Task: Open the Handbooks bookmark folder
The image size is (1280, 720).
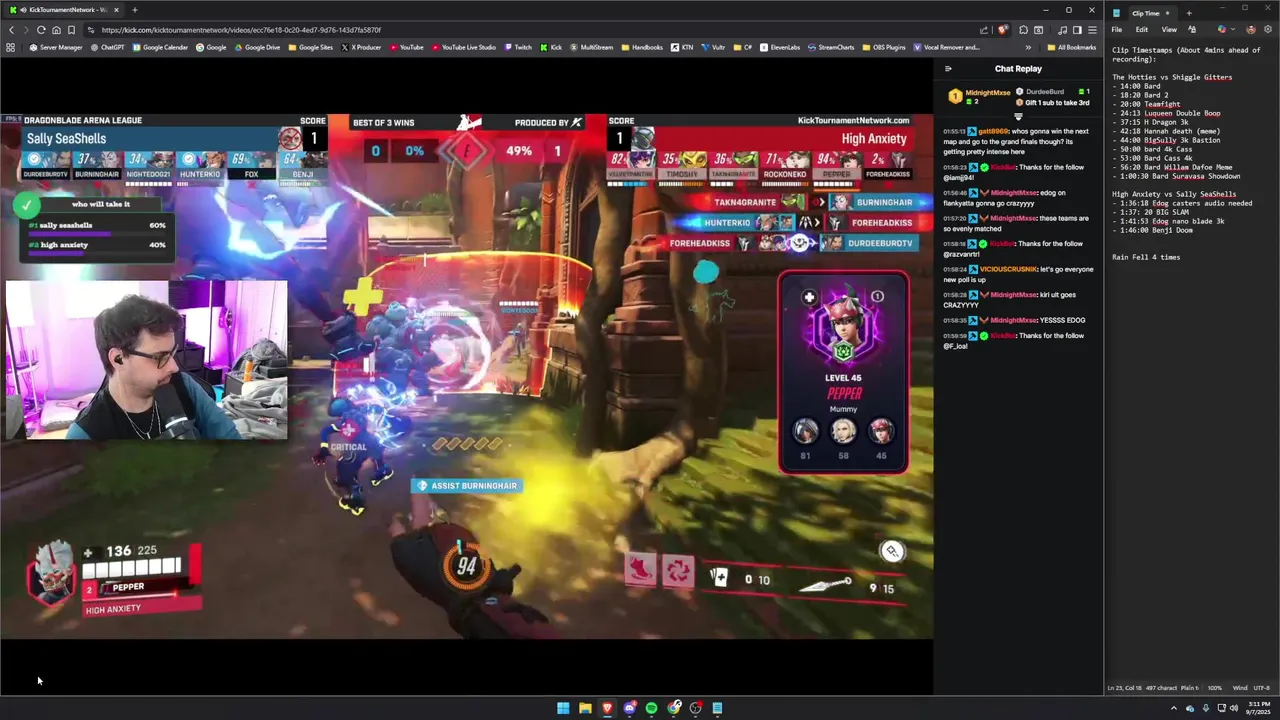Action: [641, 47]
